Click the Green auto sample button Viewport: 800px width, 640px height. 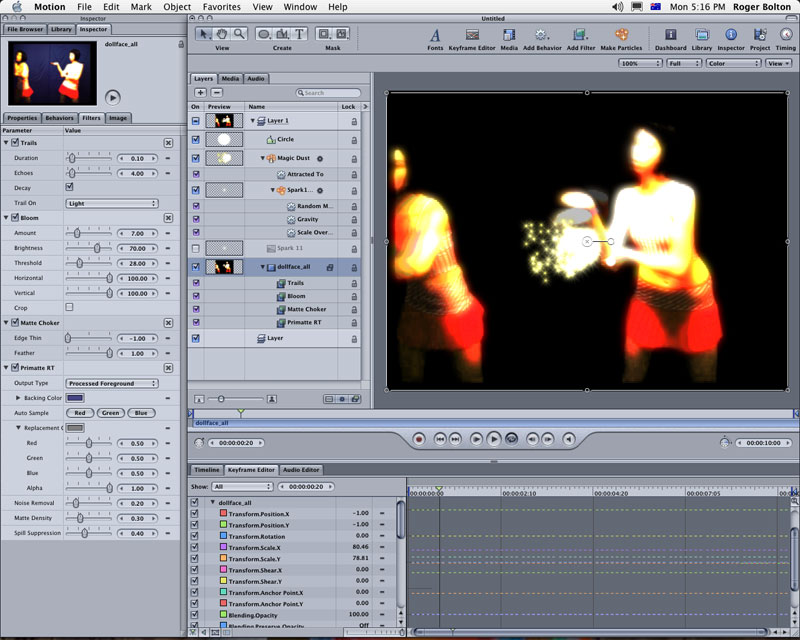110,413
